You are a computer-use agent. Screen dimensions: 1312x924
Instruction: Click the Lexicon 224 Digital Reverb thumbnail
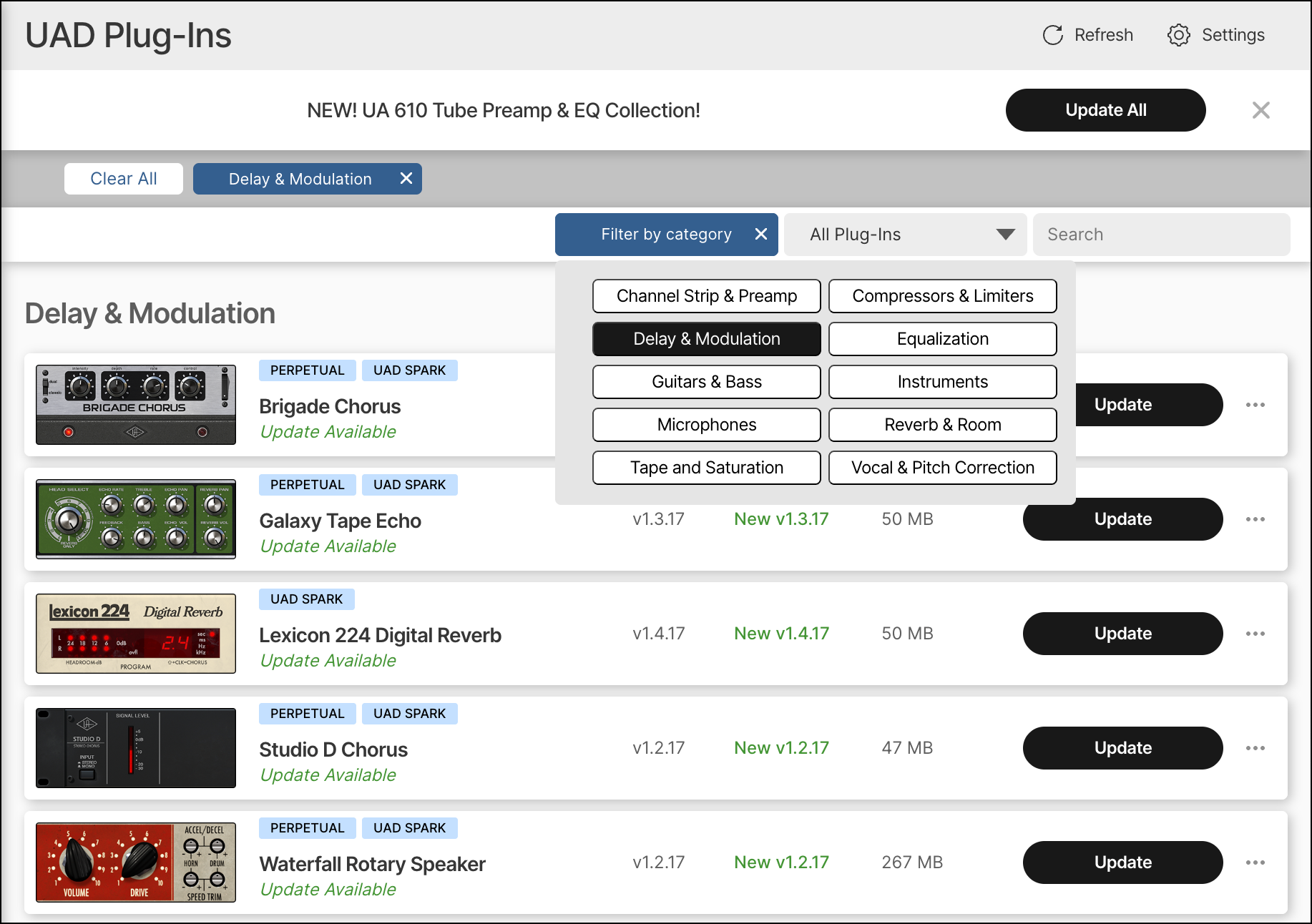click(x=136, y=634)
